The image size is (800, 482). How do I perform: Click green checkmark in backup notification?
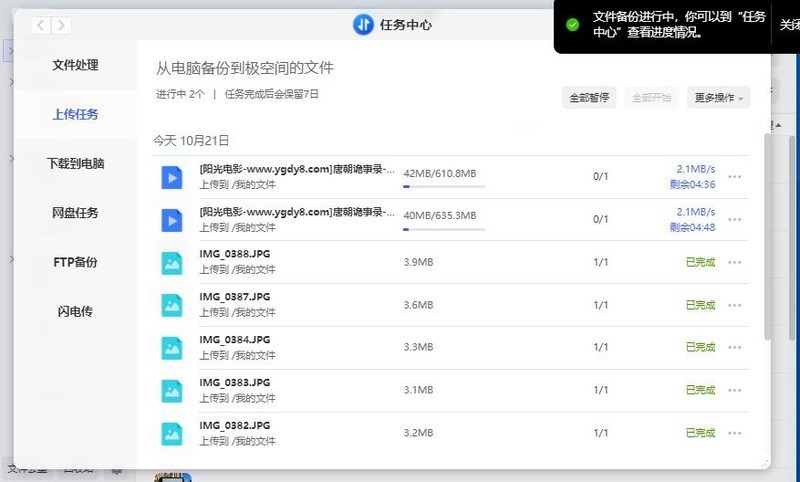[572, 24]
